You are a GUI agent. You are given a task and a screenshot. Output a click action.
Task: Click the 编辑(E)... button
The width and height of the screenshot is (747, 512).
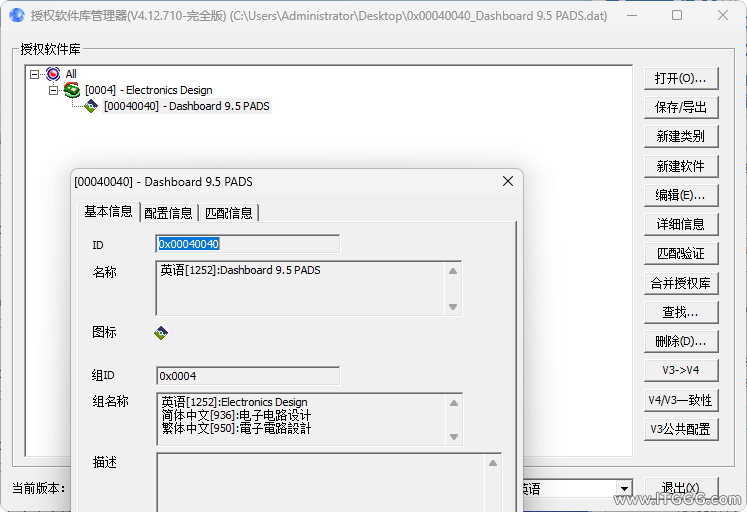[x=681, y=195]
